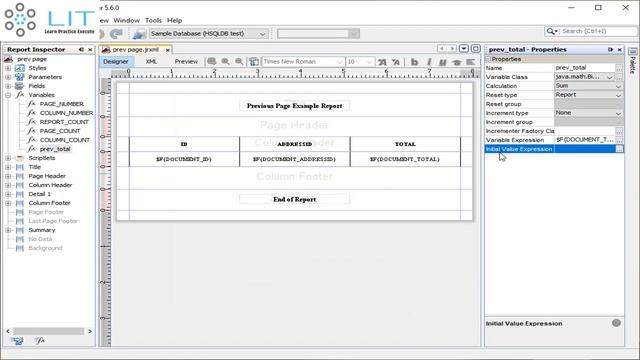The image size is (640, 360).
Task: Click the report datasource icon beside Sample Database
Action: (139, 34)
